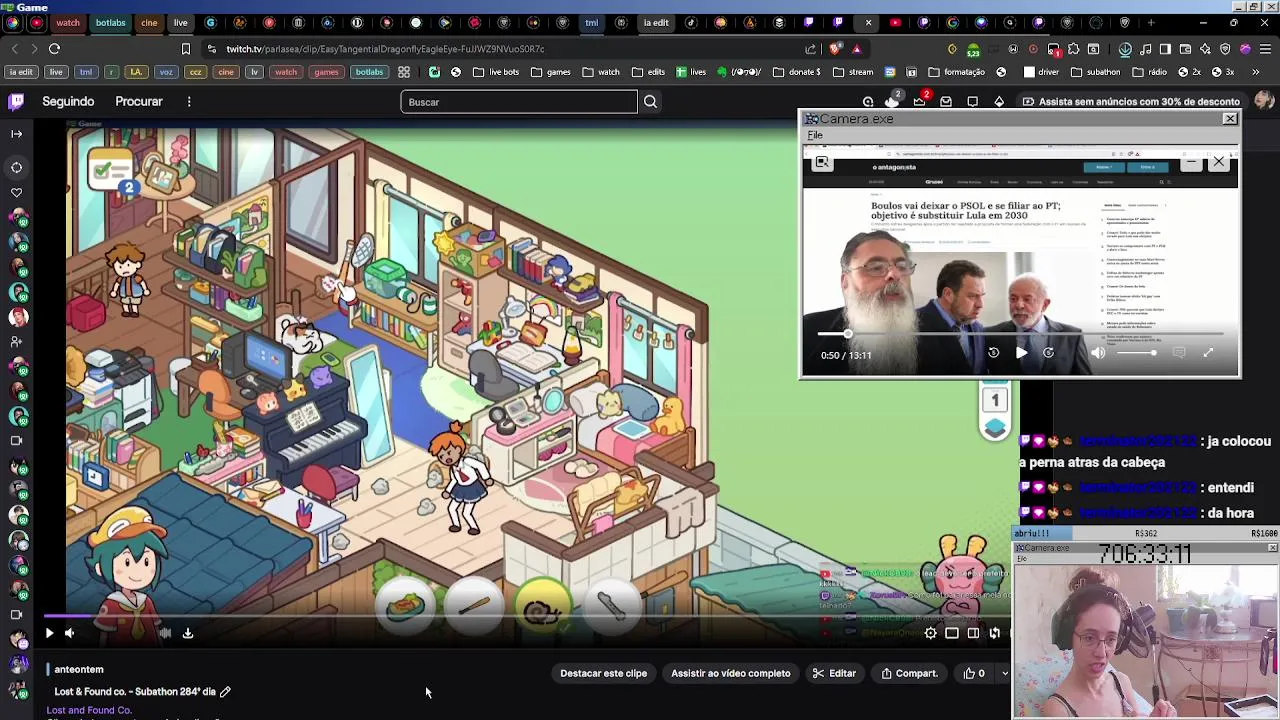Open the Procurar browse tab
Screen dimensions: 1280x720
pyautogui.click(x=139, y=101)
